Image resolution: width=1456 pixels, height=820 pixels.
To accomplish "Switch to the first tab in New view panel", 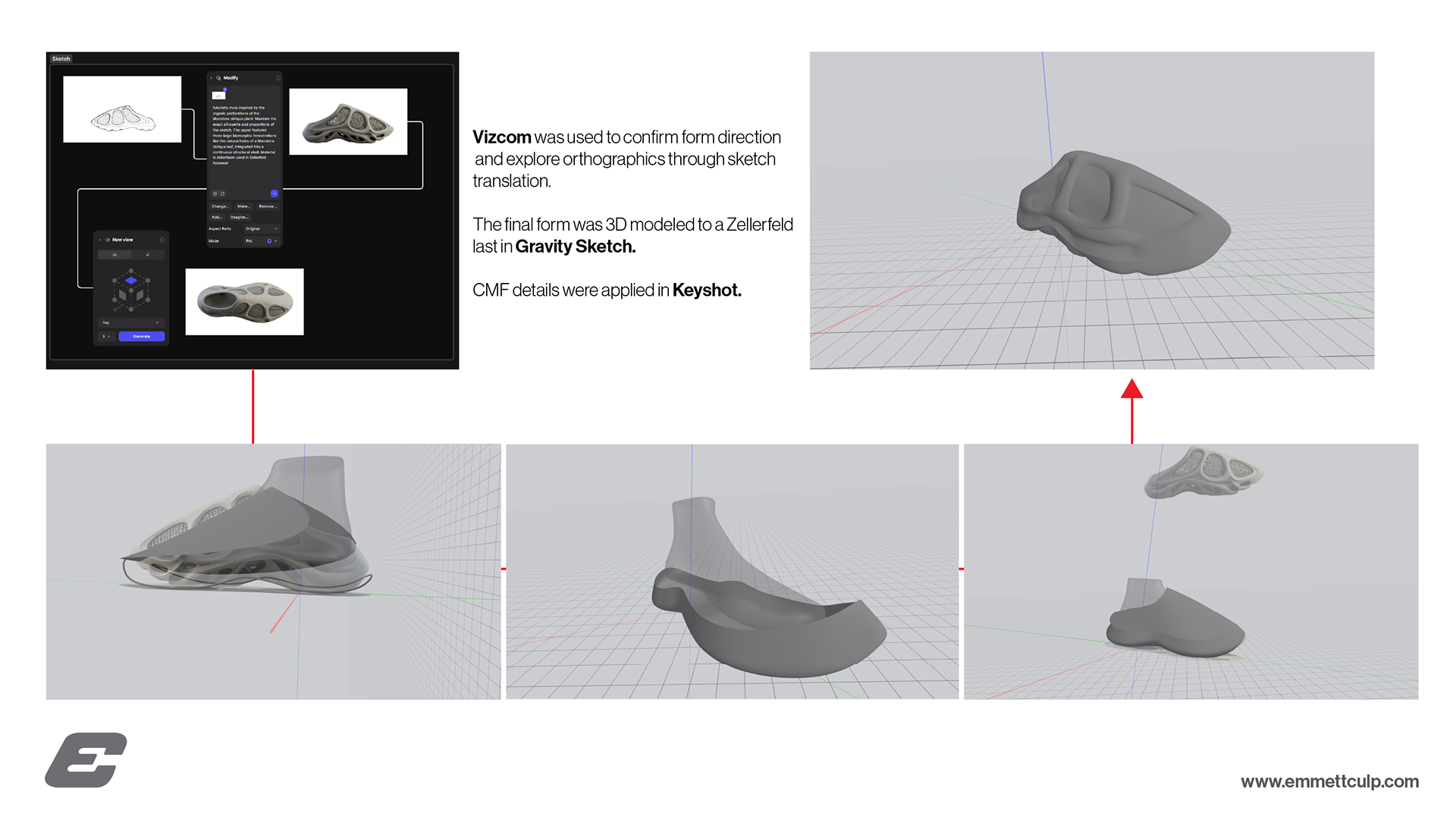I will point(115,255).
